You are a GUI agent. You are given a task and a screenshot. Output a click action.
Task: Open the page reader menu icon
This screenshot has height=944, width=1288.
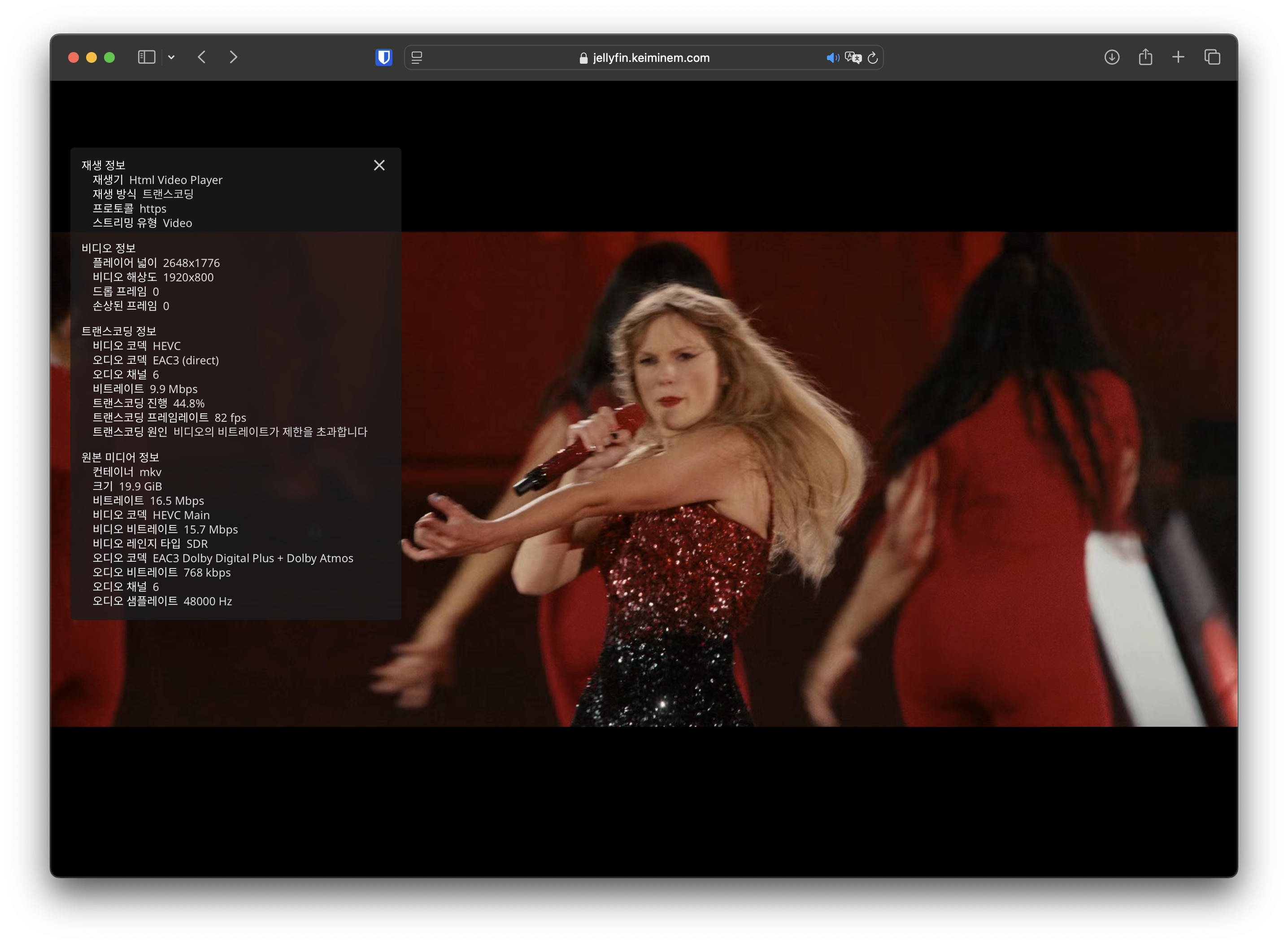[x=417, y=58]
